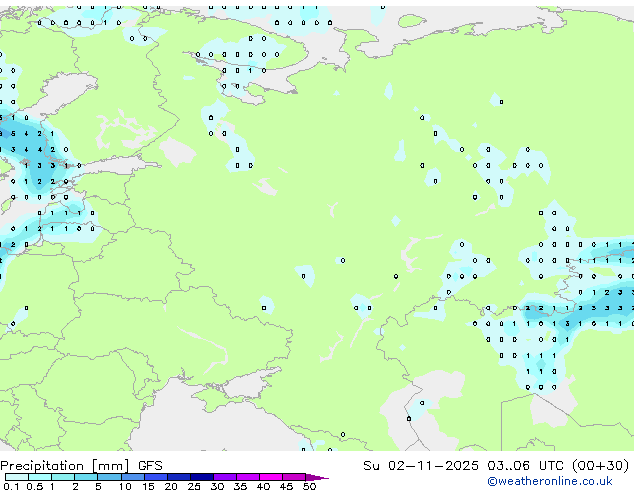Click the 25–30 mm navy legend swatch
Image resolution: width=634 pixels, height=490 pixels.
coord(202,477)
